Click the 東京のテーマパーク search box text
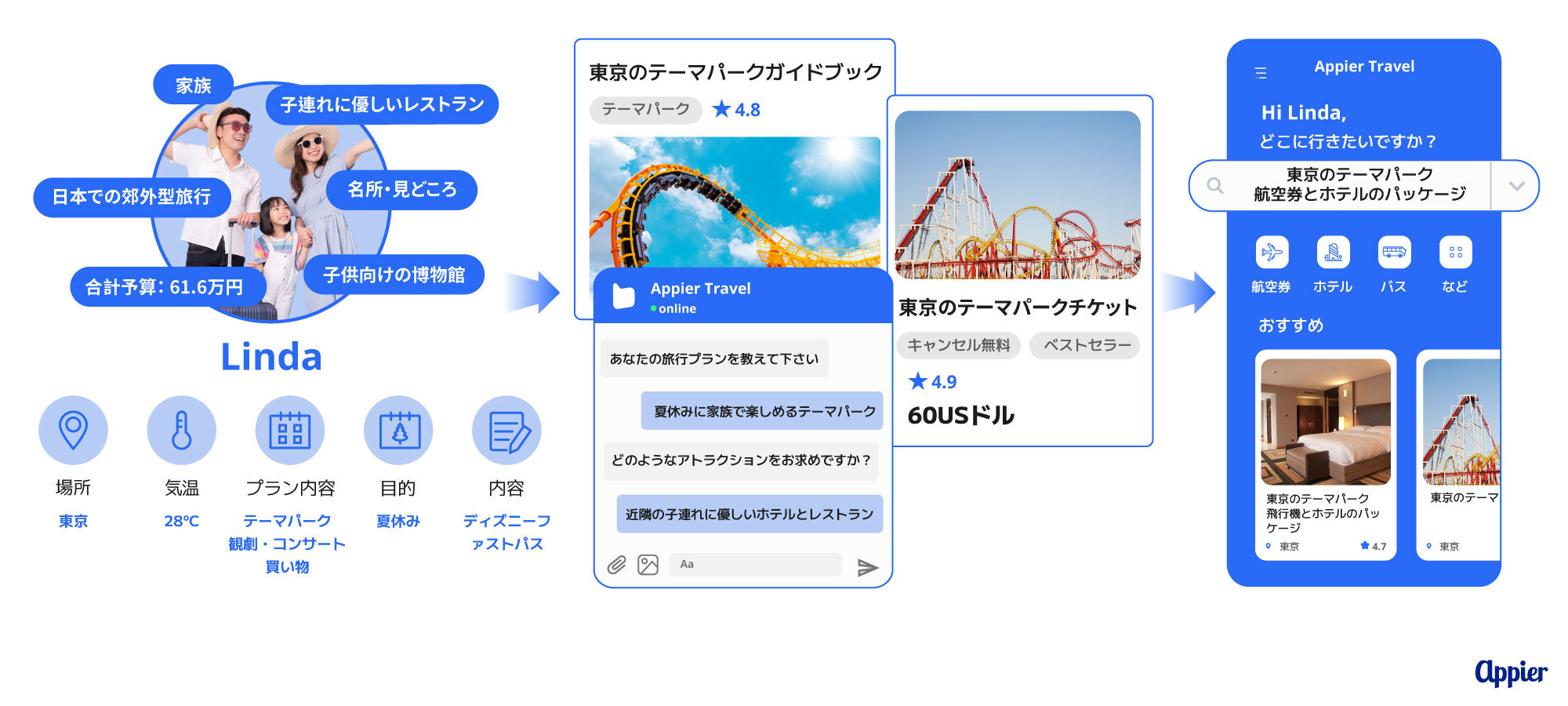 1359,174
